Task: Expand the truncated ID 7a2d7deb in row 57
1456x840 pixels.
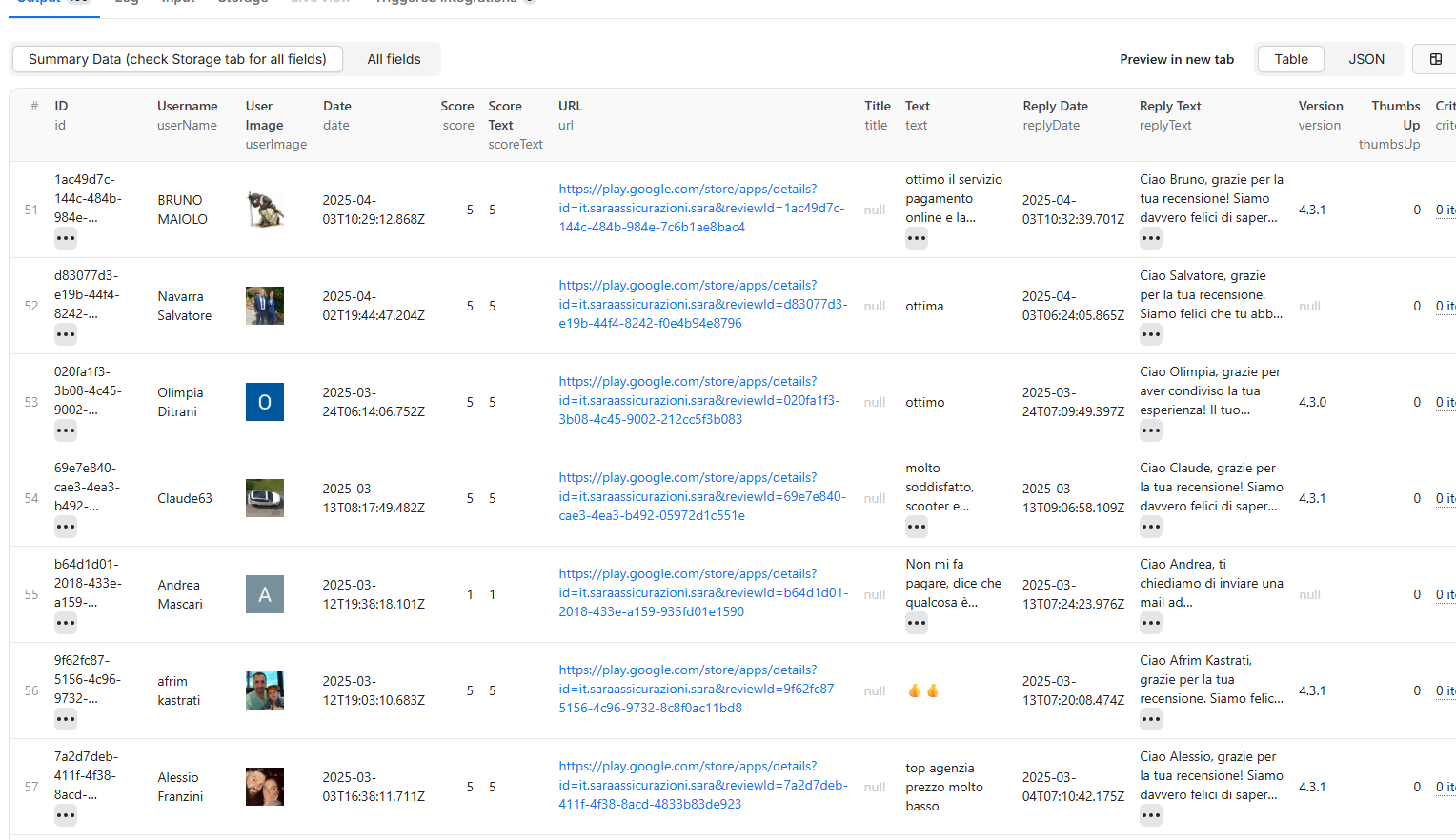Action: pos(66,815)
